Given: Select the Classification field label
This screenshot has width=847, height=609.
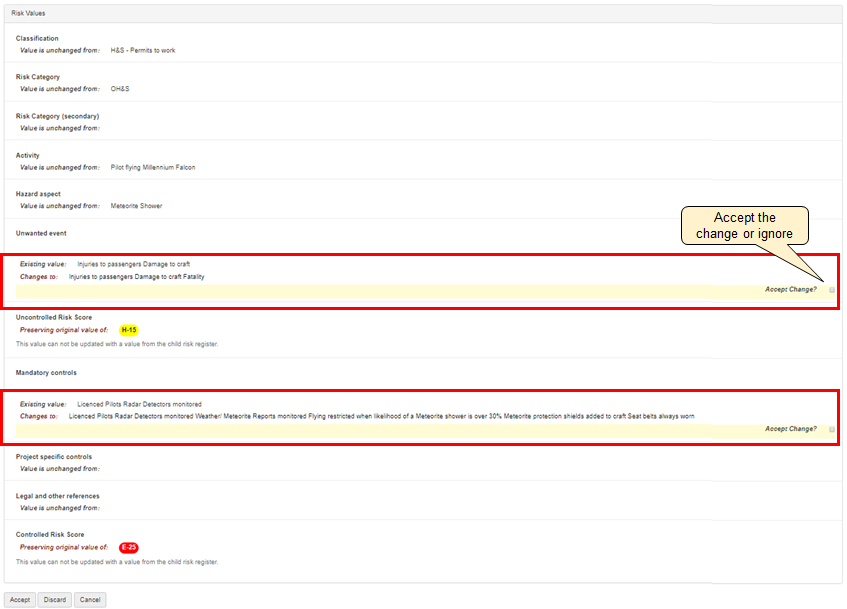Looking at the screenshot, I should click(x=37, y=39).
